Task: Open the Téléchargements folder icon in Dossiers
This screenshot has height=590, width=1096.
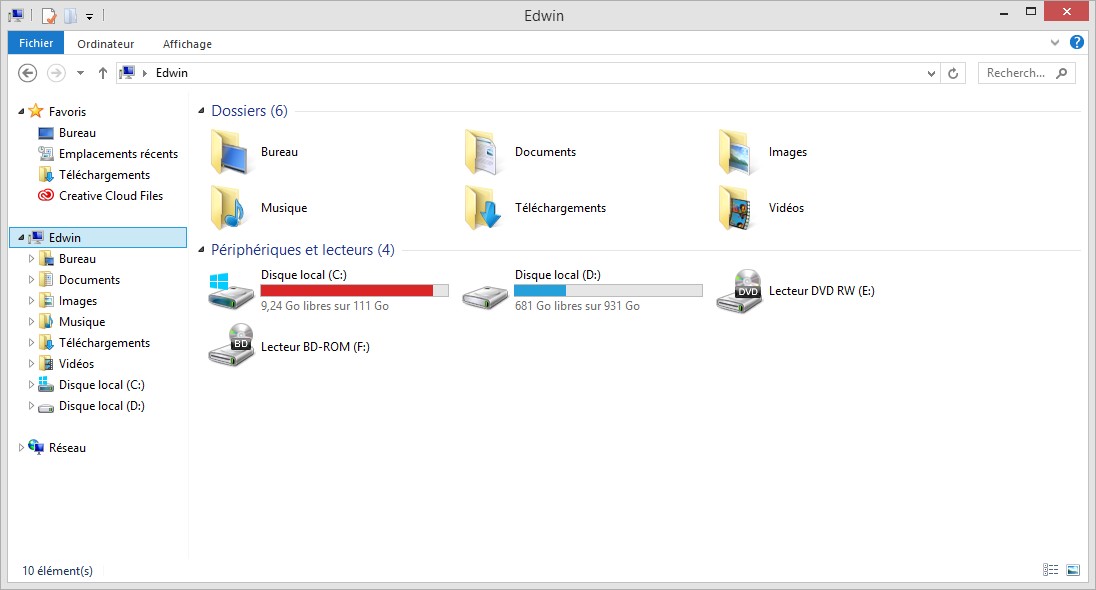Action: click(483, 208)
